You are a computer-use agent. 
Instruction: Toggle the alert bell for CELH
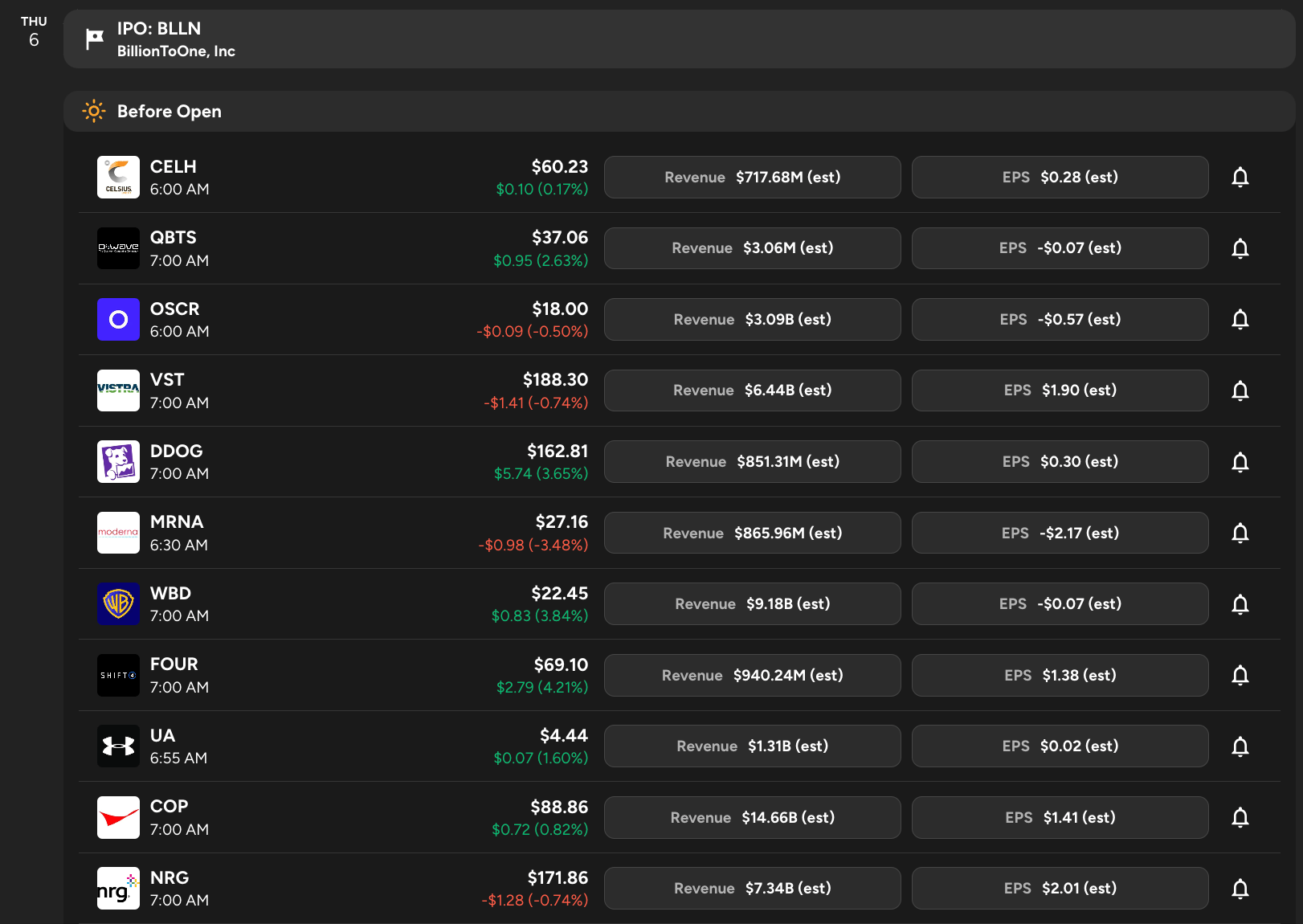pos(1240,178)
